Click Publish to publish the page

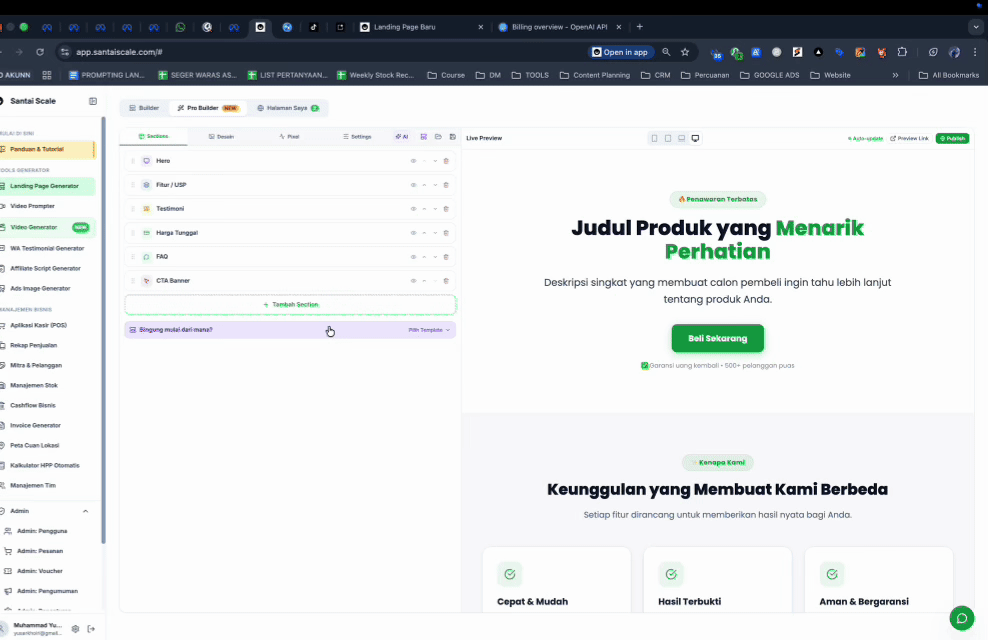coord(952,138)
